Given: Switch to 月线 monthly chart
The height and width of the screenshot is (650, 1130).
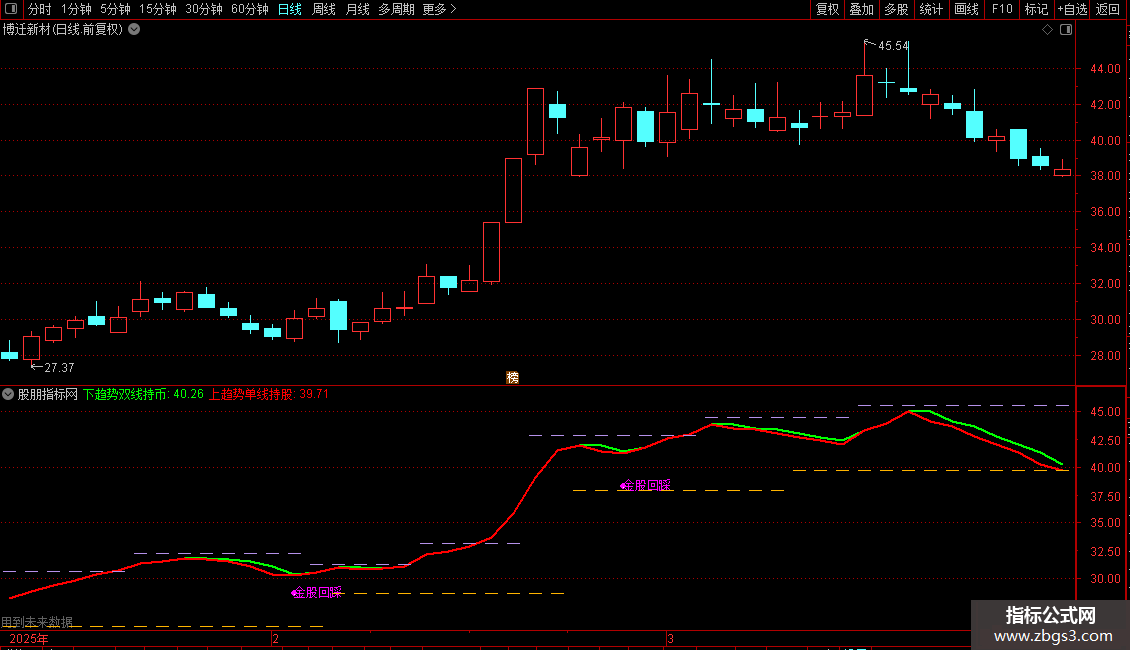Looking at the screenshot, I should pyautogui.click(x=357, y=9).
